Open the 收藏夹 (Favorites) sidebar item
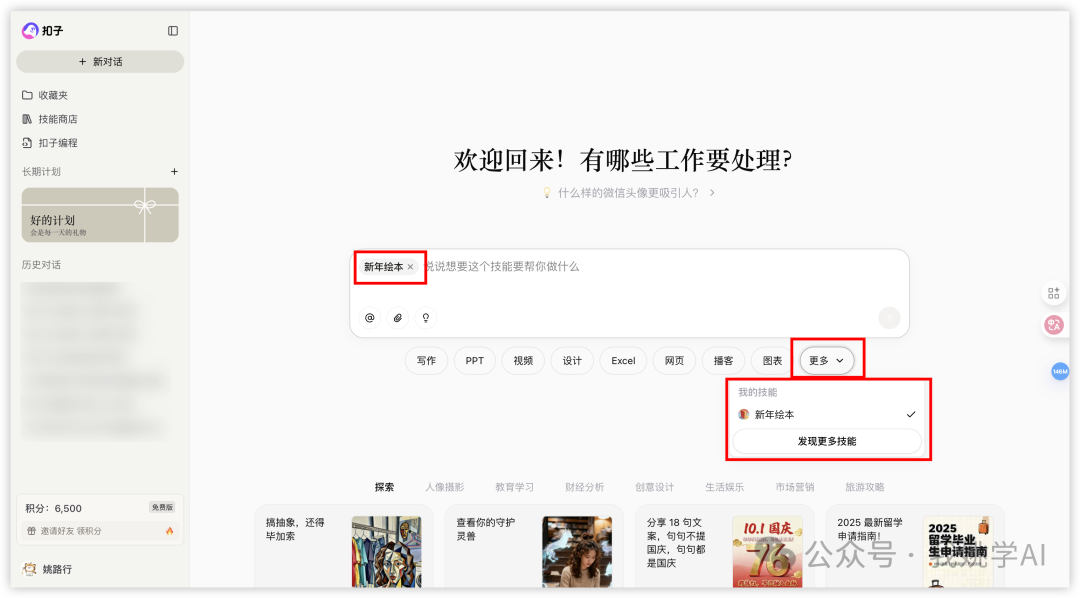The image size is (1080, 598). (52, 95)
